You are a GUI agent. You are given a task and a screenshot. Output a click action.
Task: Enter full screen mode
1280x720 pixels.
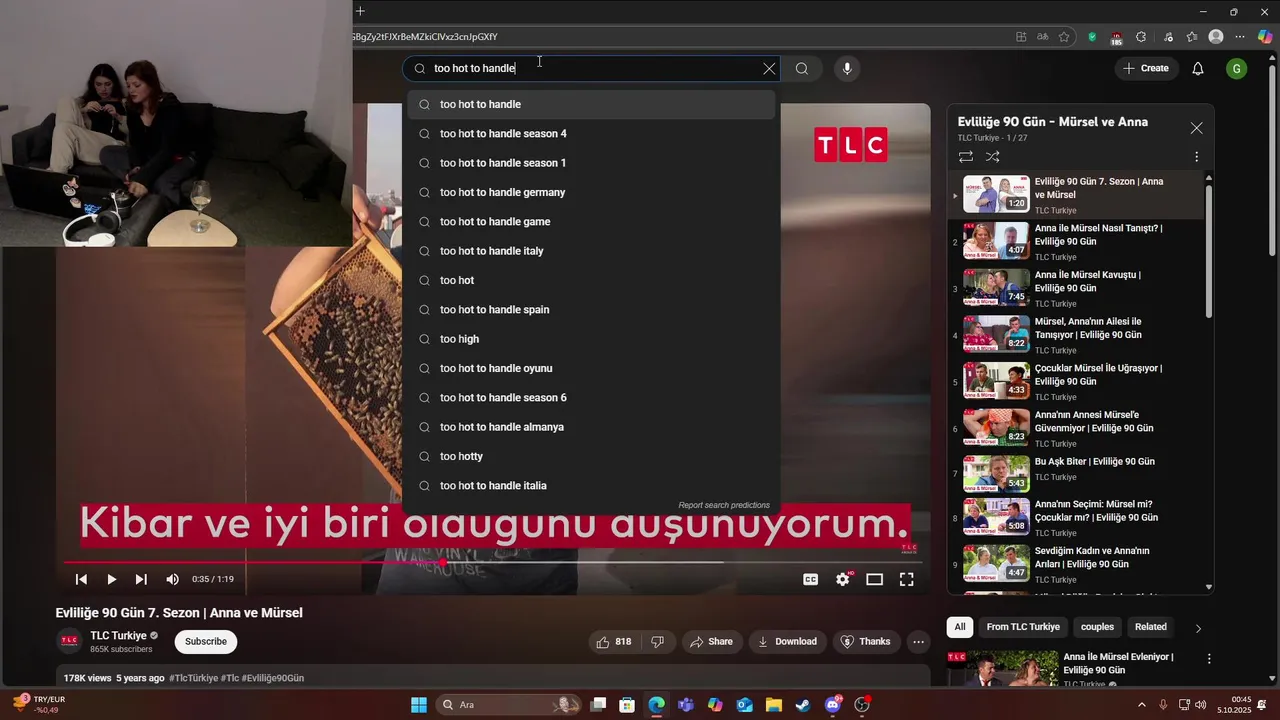click(906, 579)
